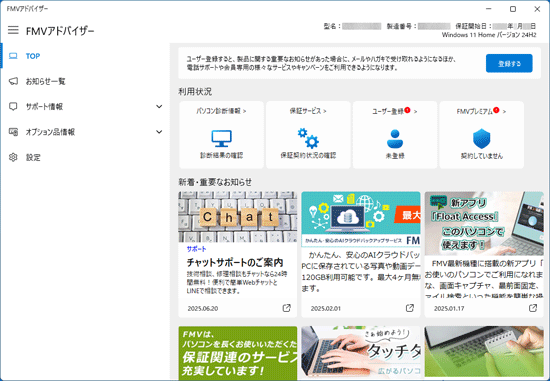Click the red badge on FMVプレミアム
The height and width of the screenshot is (381, 550).
tap(496, 110)
